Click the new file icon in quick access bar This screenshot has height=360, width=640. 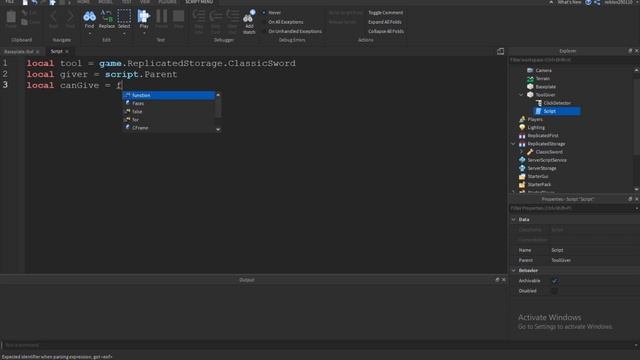pyautogui.click(x=25, y=2)
